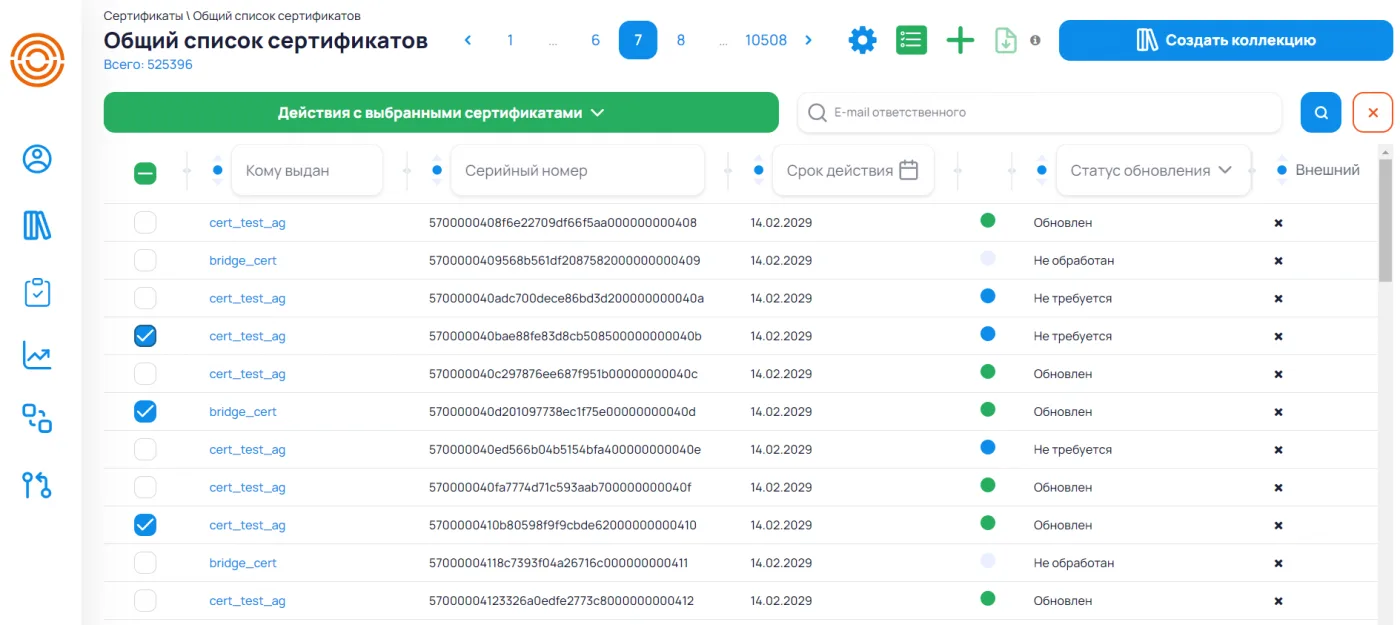Click Всего: 525396 total count

pos(148,64)
